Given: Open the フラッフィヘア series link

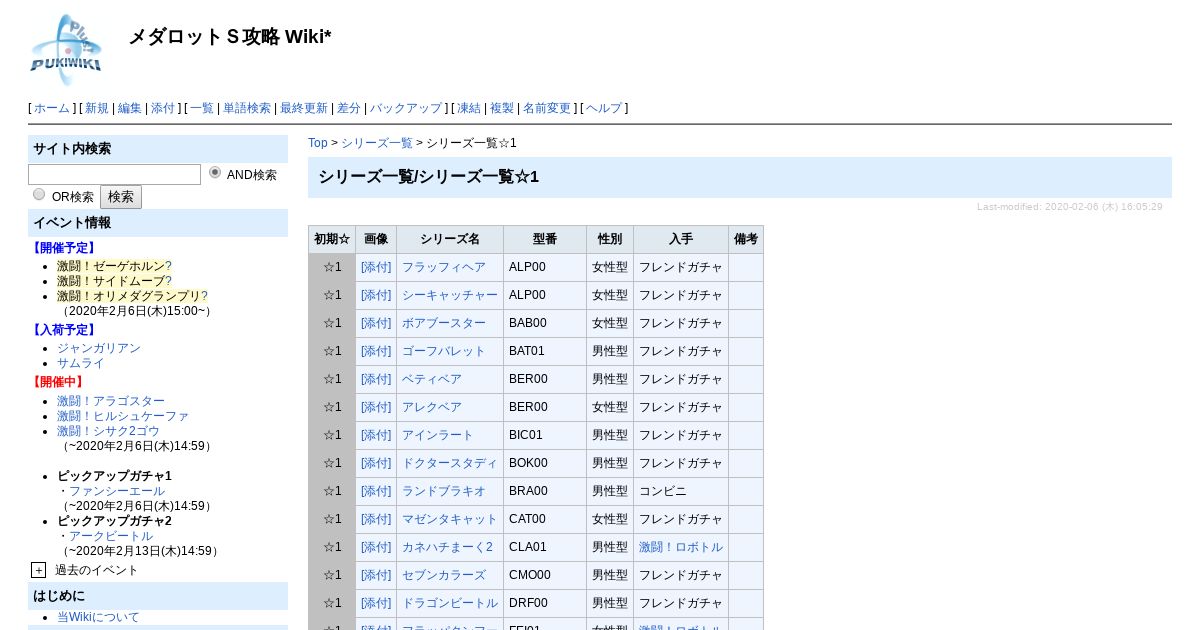Looking at the screenshot, I should (x=444, y=267).
